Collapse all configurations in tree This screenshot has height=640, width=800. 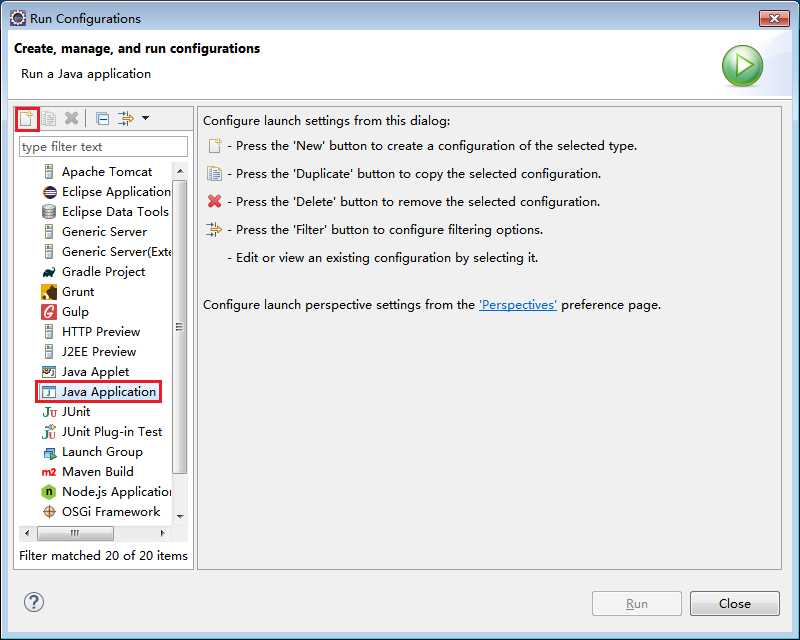click(x=103, y=119)
